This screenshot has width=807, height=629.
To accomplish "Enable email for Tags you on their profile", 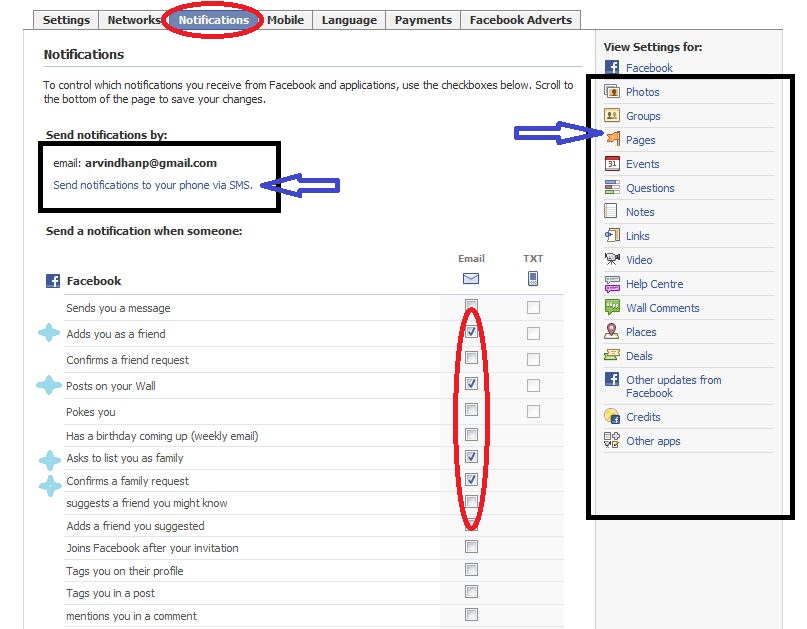I will tap(471, 569).
